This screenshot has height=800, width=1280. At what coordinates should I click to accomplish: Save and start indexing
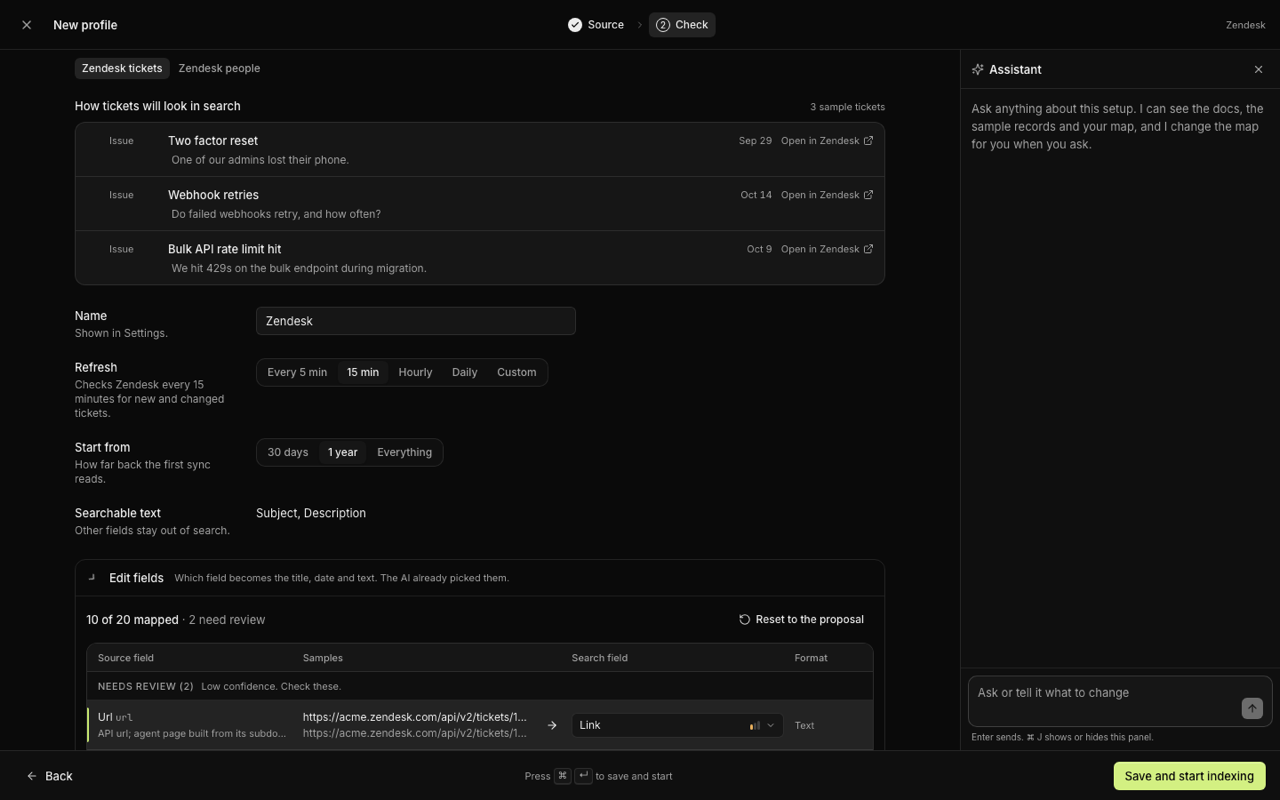1189,776
